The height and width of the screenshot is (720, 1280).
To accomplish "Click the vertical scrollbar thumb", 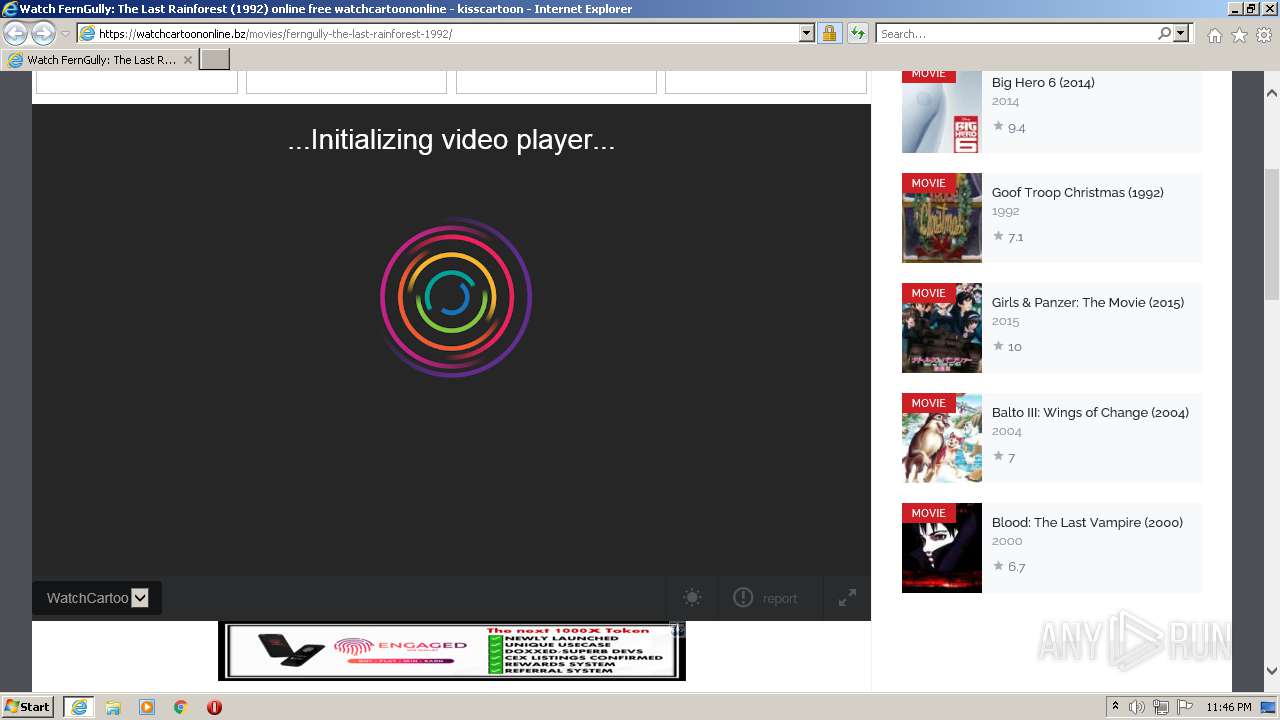I will [1272, 234].
